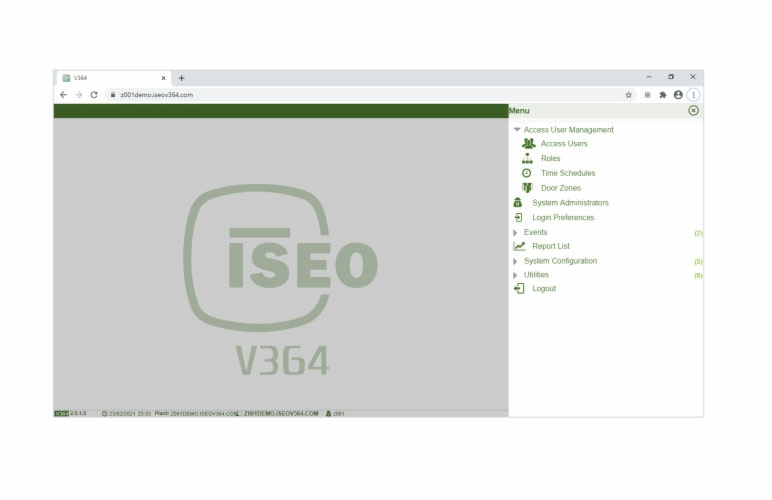Expand the Utilities section arrow
Screen dimensions: 772x500
coord(515,275)
